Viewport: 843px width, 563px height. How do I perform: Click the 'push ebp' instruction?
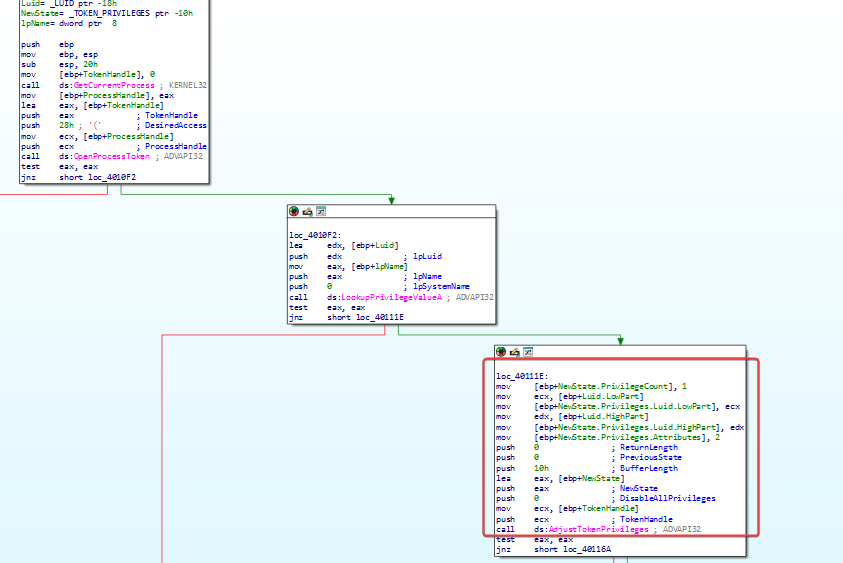point(47,44)
